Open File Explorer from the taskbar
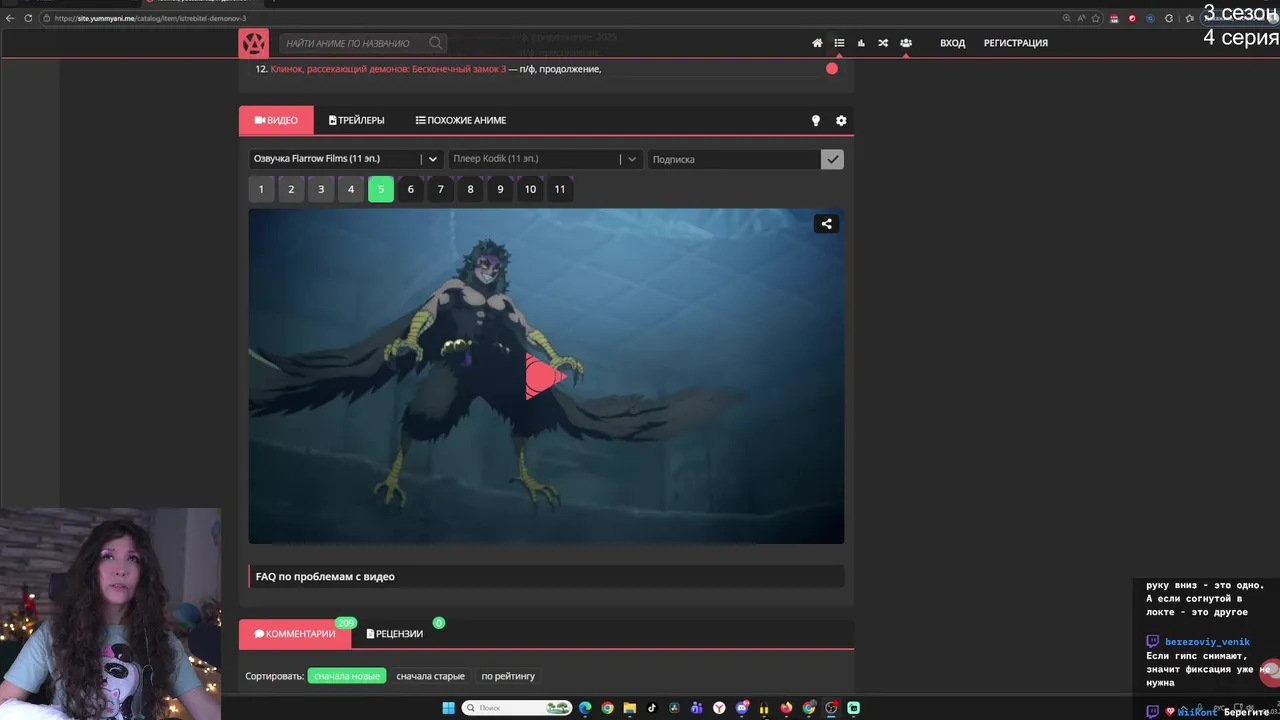Screen dimensions: 1280x720 coord(629,708)
